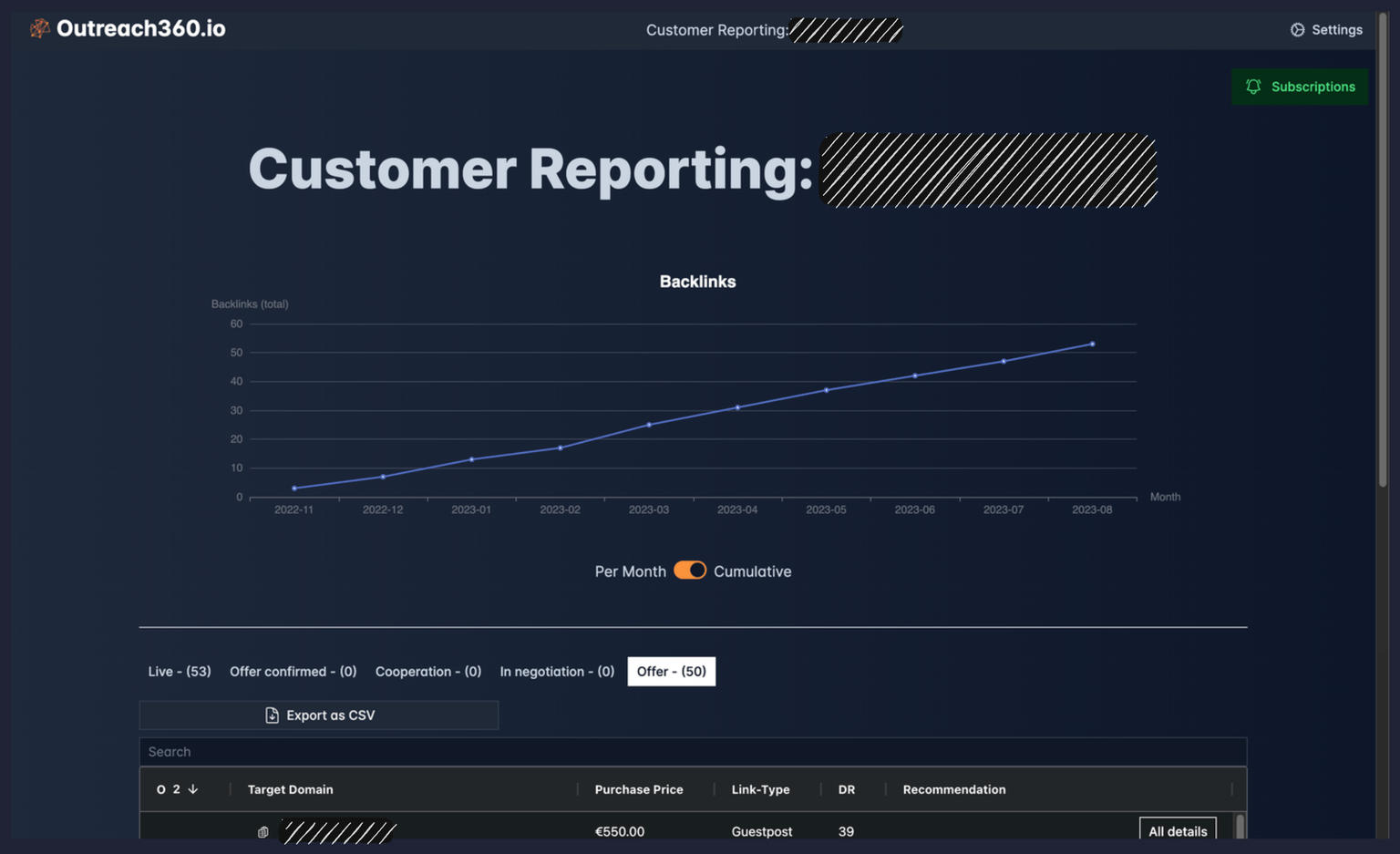View the Offer - (50) tab
The image size is (1400, 854).
pyautogui.click(x=671, y=671)
